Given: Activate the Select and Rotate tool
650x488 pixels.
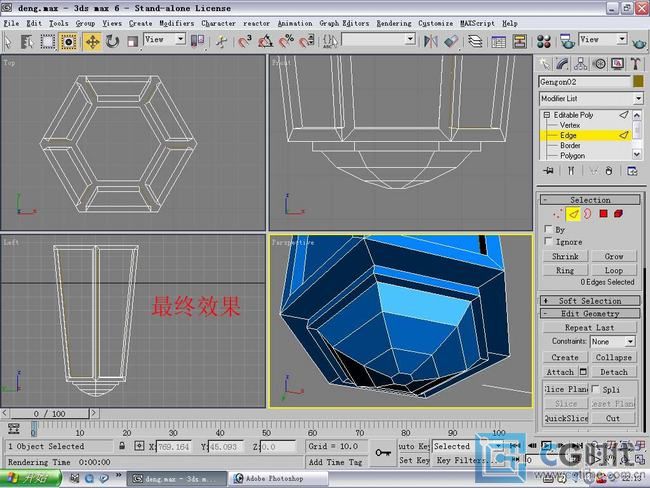Looking at the screenshot, I should (112, 42).
